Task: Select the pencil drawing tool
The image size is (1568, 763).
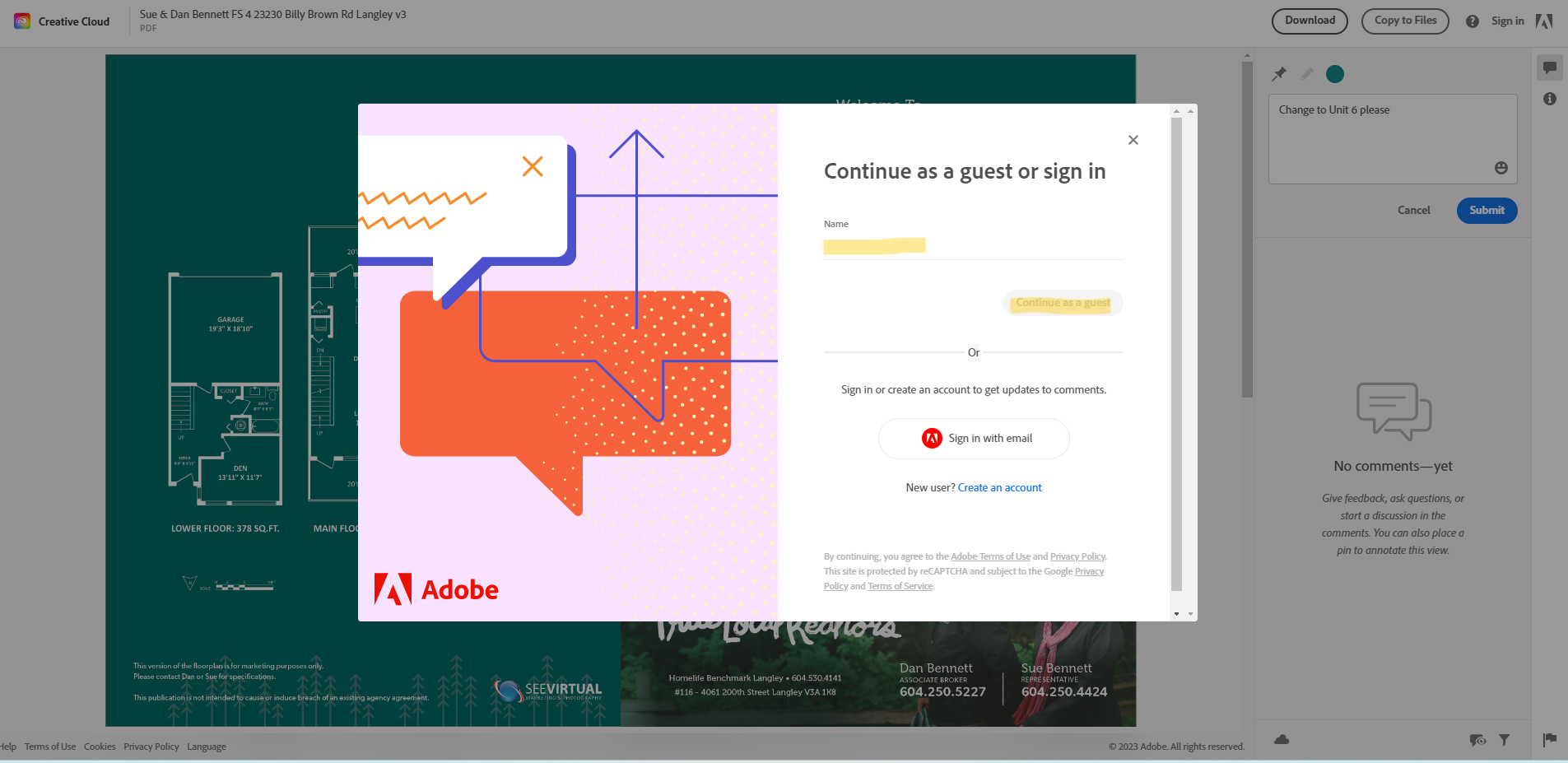Action: click(x=1307, y=74)
